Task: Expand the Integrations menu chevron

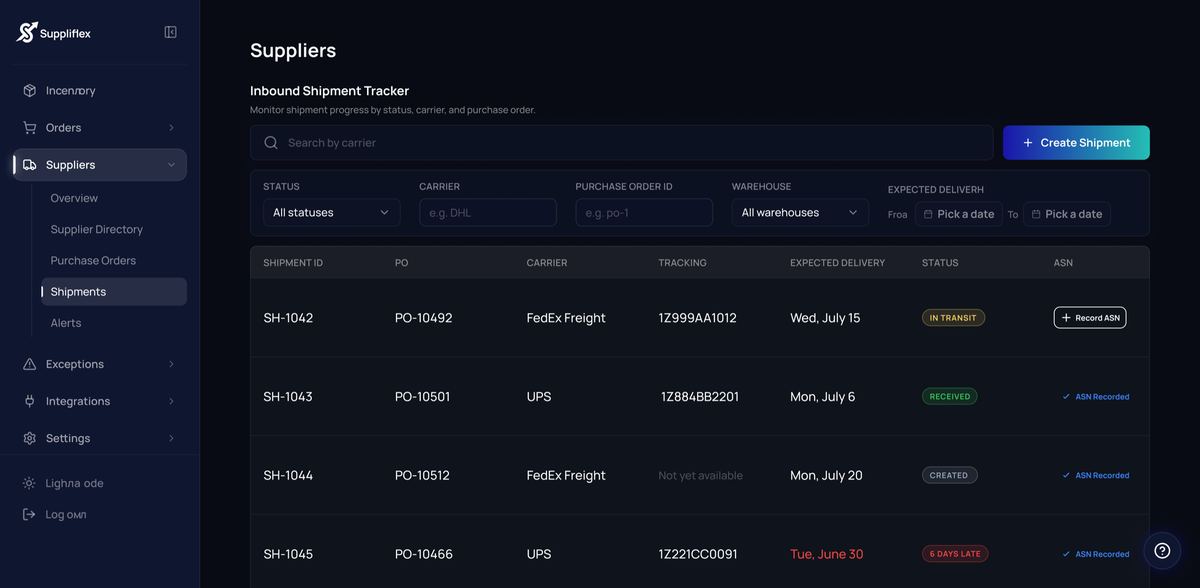Action: tap(171, 401)
